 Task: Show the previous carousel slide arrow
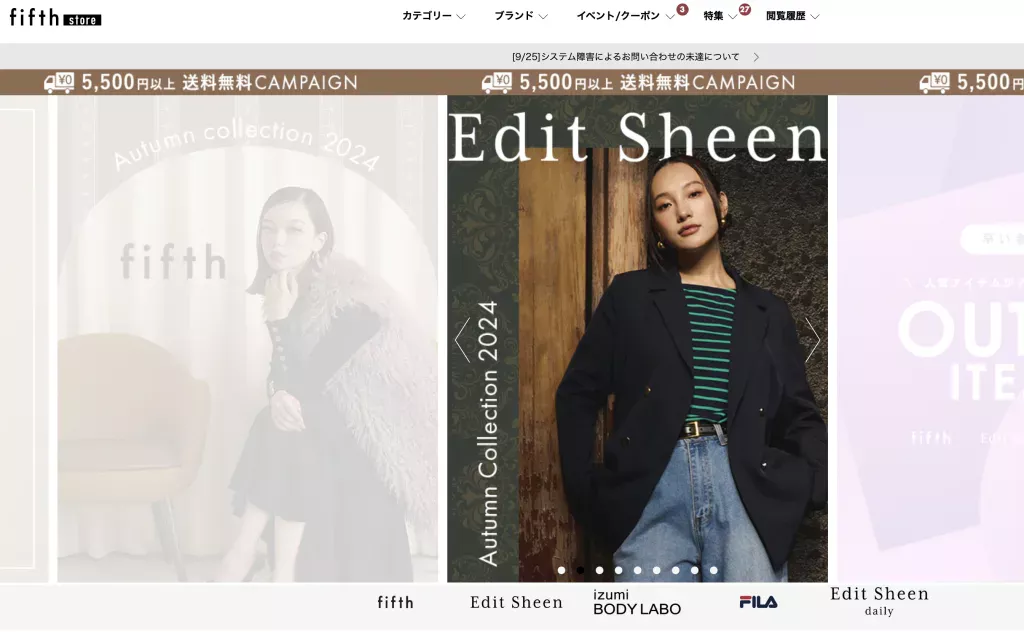pos(462,340)
